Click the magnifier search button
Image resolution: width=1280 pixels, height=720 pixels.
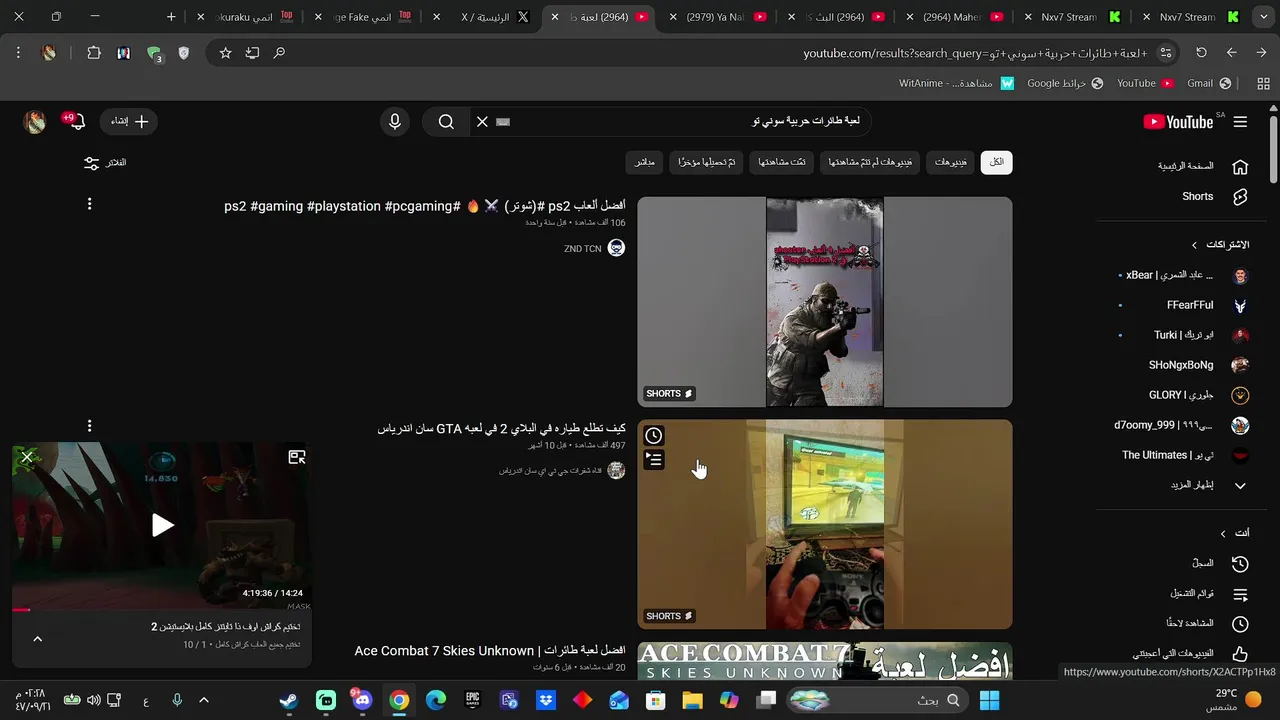[x=446, y=122]
